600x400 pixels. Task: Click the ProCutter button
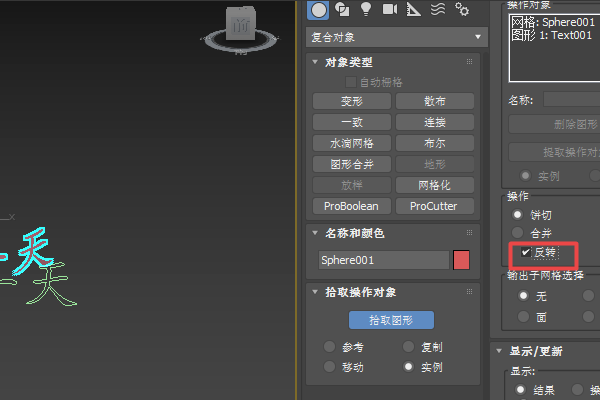[x=435, y=206]
